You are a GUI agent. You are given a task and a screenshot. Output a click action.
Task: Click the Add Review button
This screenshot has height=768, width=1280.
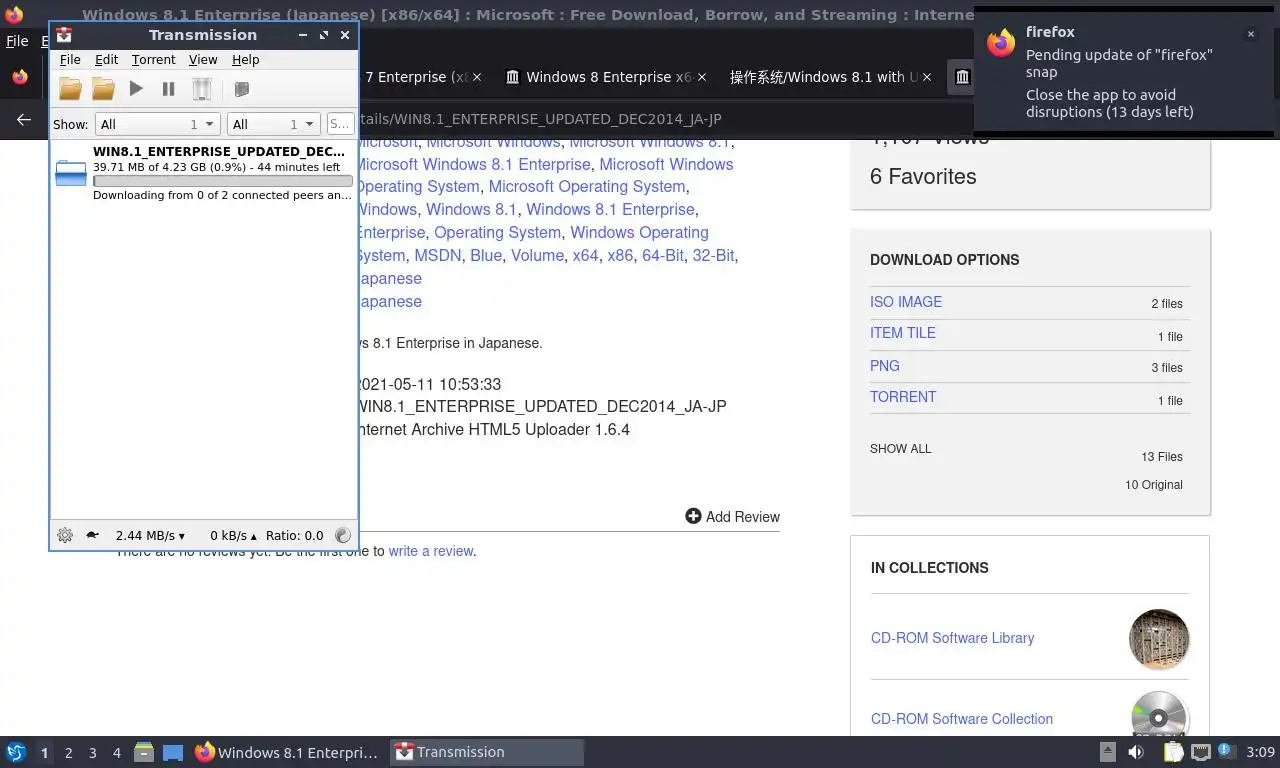coord(733,516)
